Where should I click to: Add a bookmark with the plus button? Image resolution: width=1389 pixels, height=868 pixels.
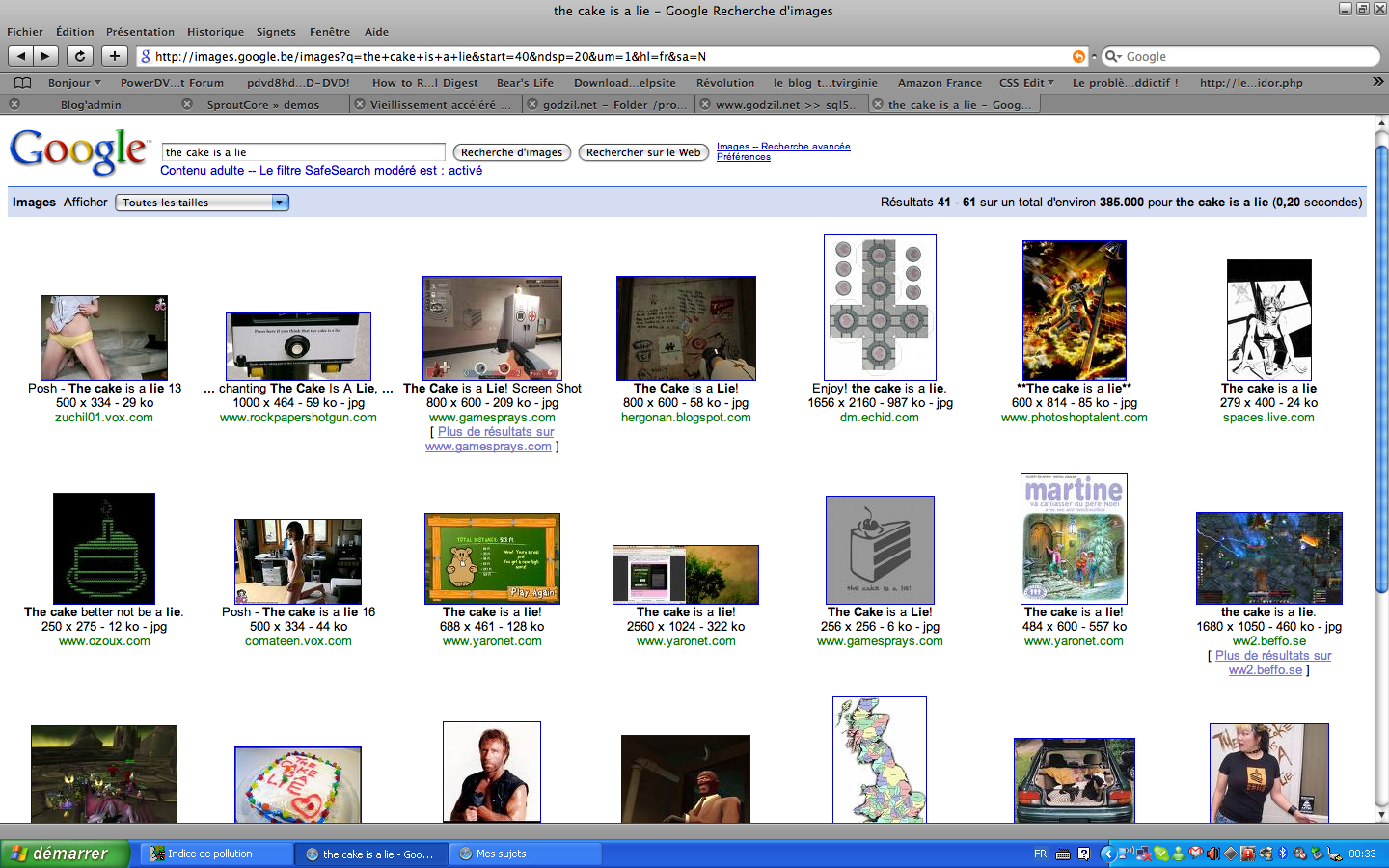point(115,56)
